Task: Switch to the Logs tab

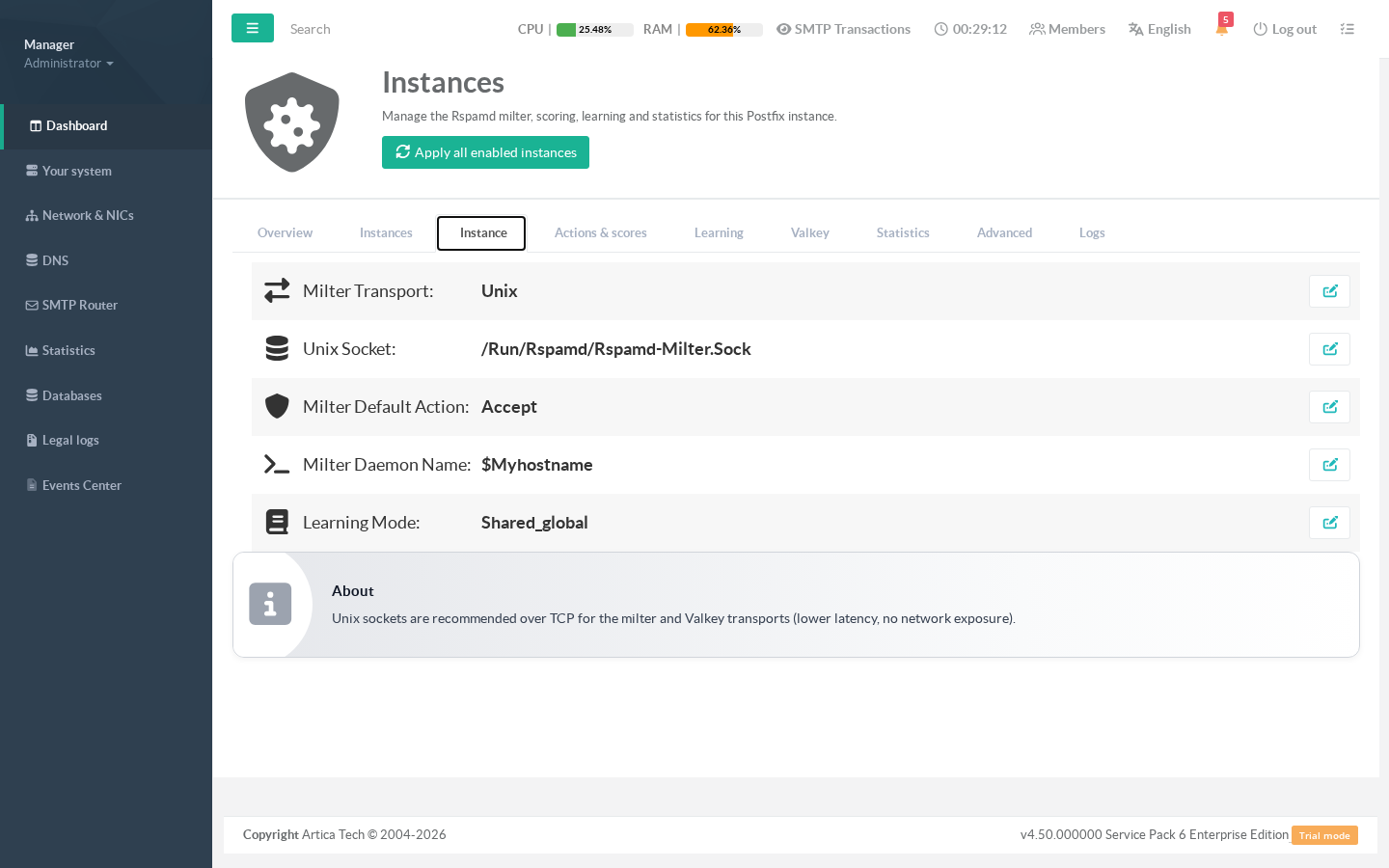Action: 1092,232
